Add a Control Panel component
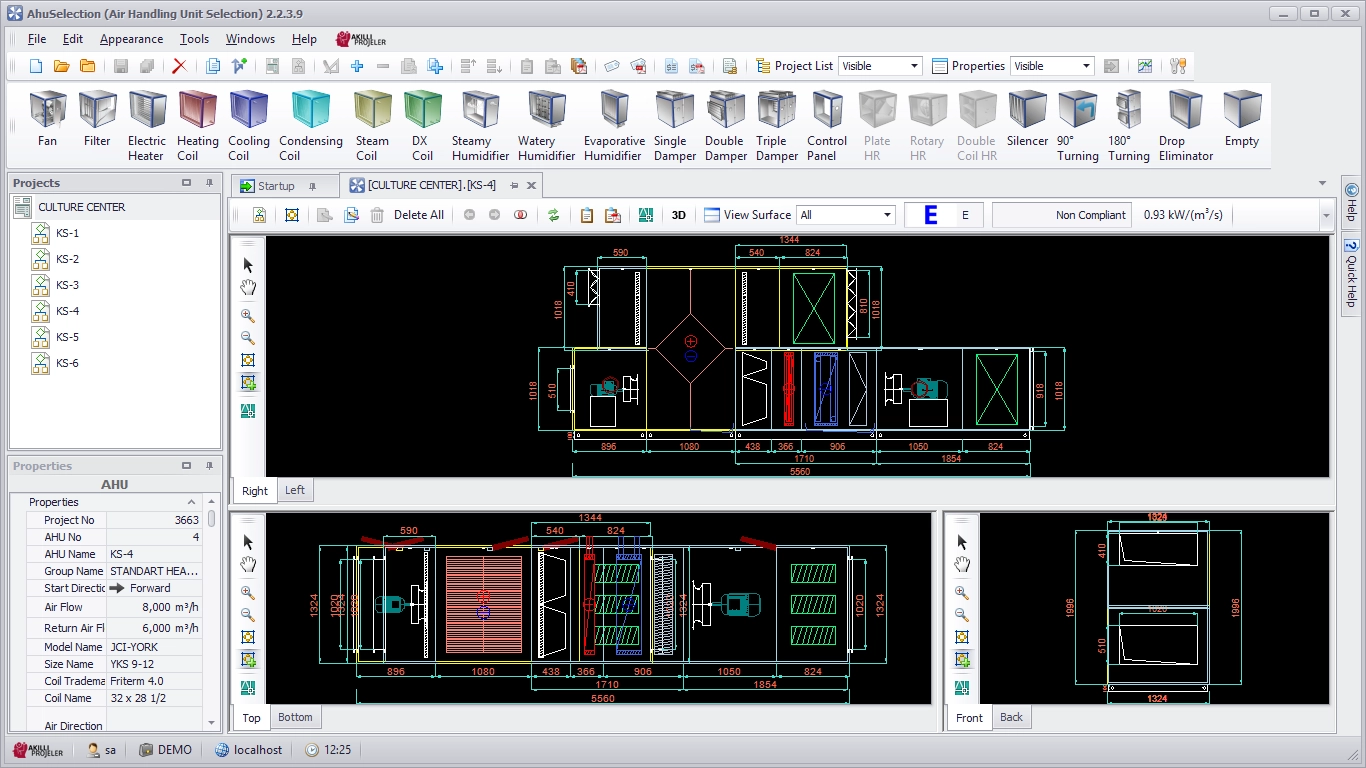Screen dimensions: 1366x768 click(x=827, y=126)
